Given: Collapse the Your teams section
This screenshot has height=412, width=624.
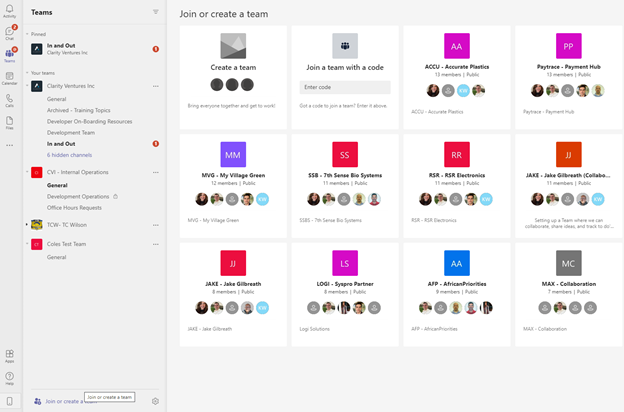Looking at the screenshot, I should point(27,73).
